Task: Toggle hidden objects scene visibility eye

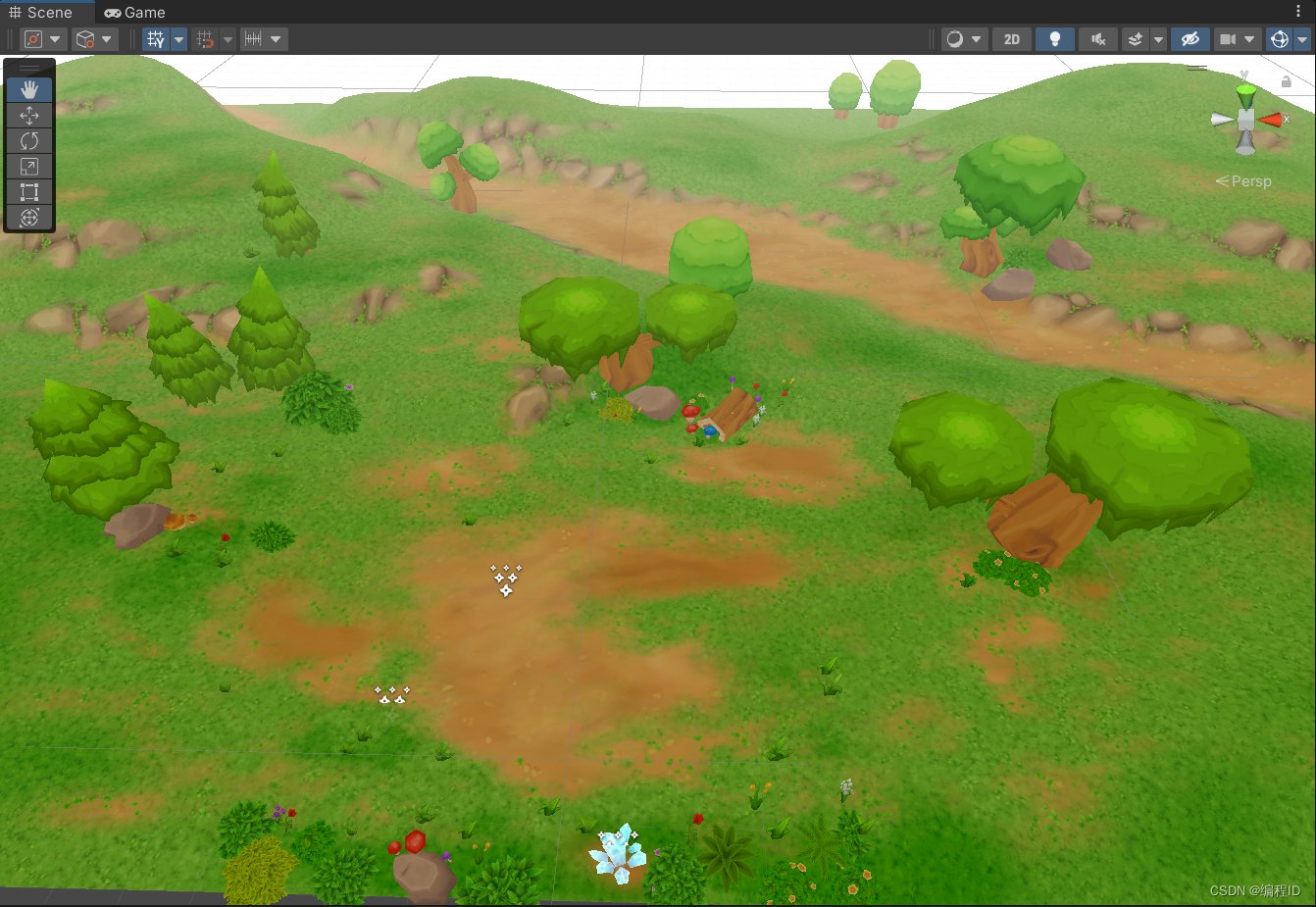Action: (1189, 39)
